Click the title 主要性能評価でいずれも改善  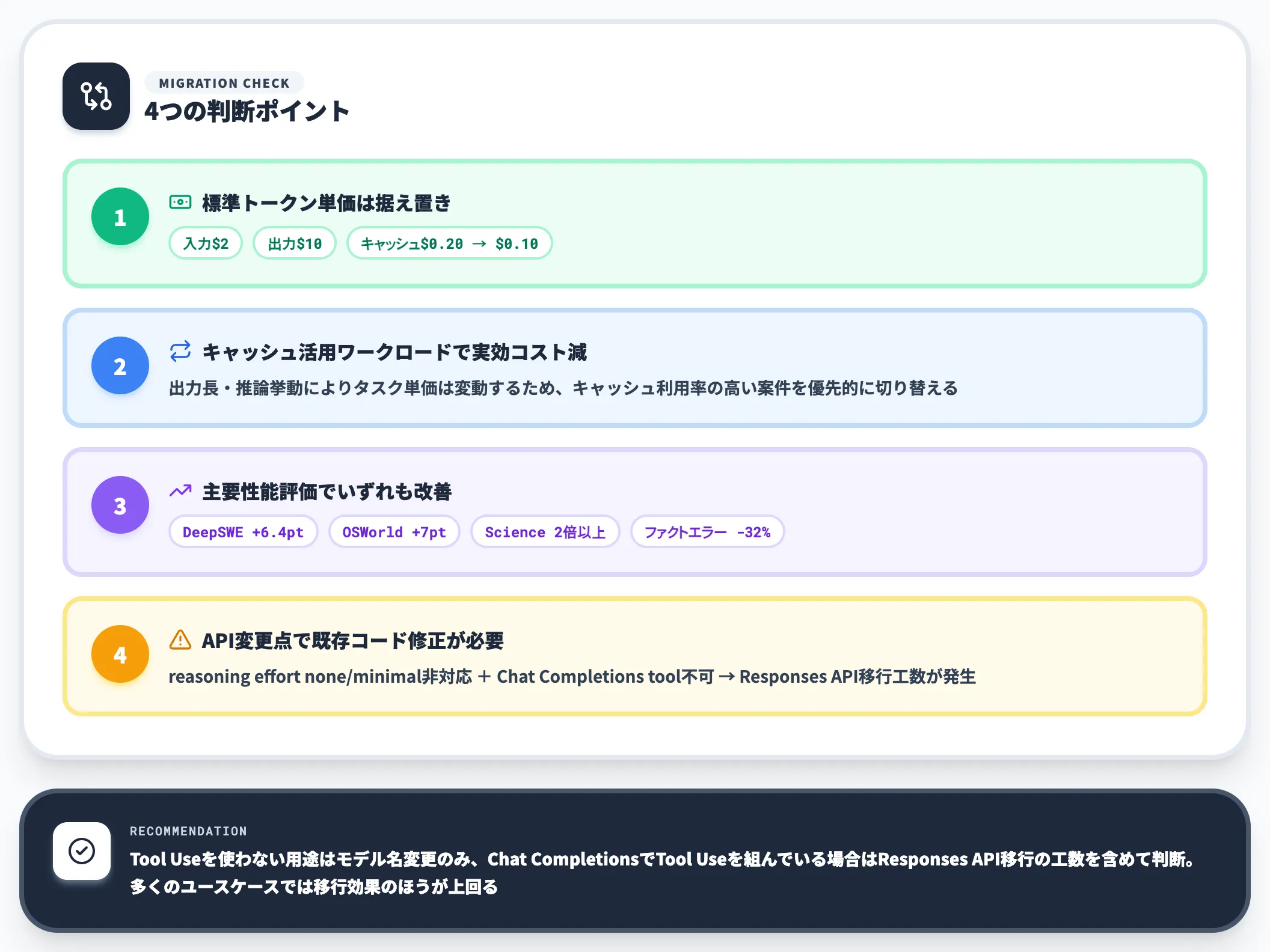point(327,492)
